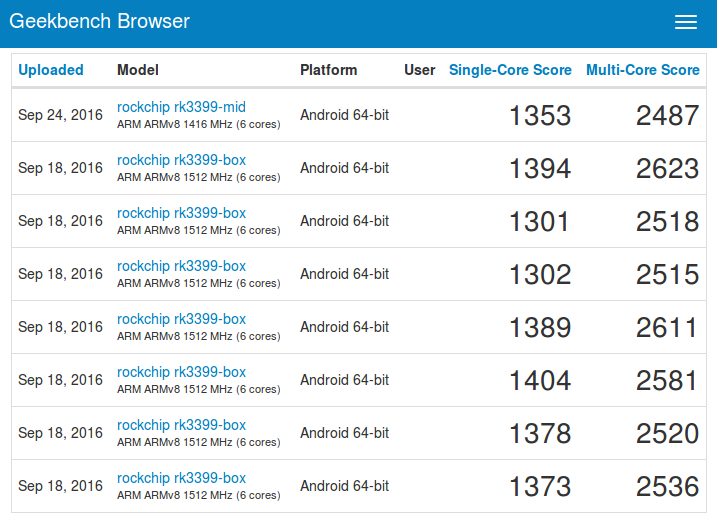Click Android 64-bit in the 2623 row
The height and width of the screenshot is (518, 717).
point(344,168)
